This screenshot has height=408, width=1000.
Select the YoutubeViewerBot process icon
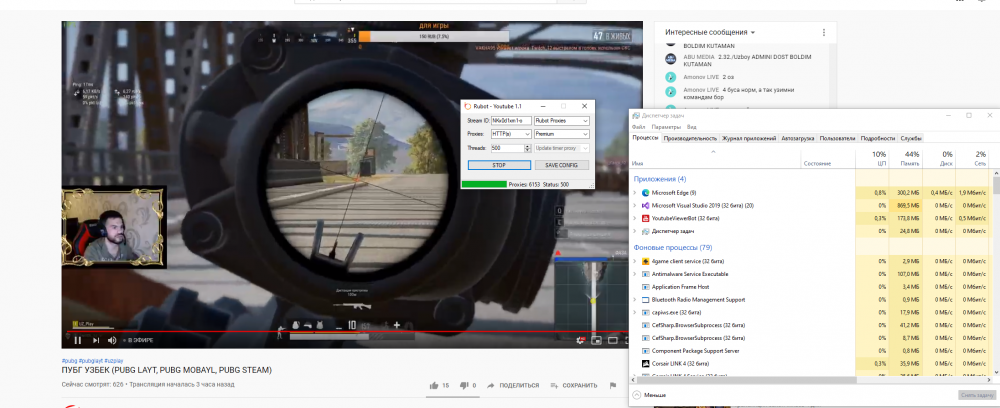pos(646,218)
